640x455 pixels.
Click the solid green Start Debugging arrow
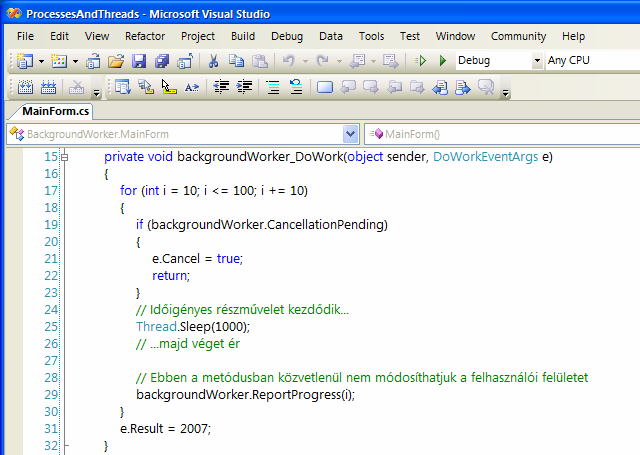click(x=442, y=61)
